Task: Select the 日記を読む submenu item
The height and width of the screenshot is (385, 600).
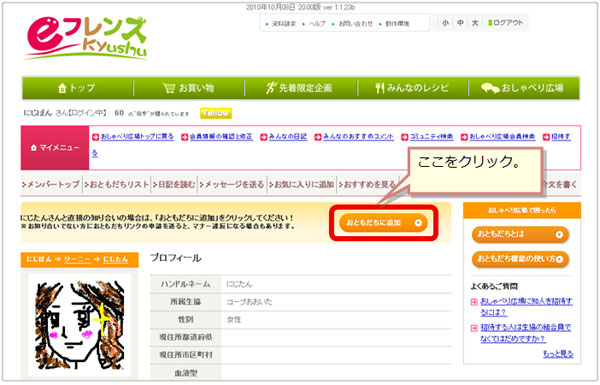Action: pos(174,184)
